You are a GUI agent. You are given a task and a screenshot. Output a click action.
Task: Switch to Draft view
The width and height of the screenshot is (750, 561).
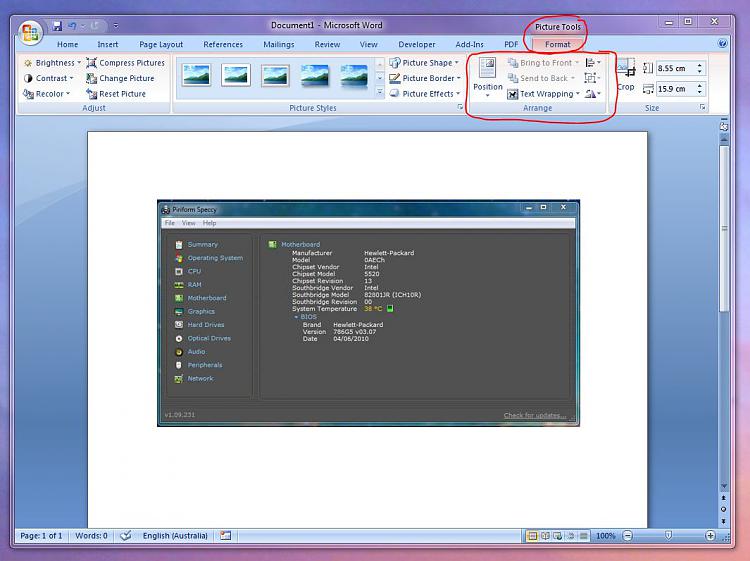584,536
